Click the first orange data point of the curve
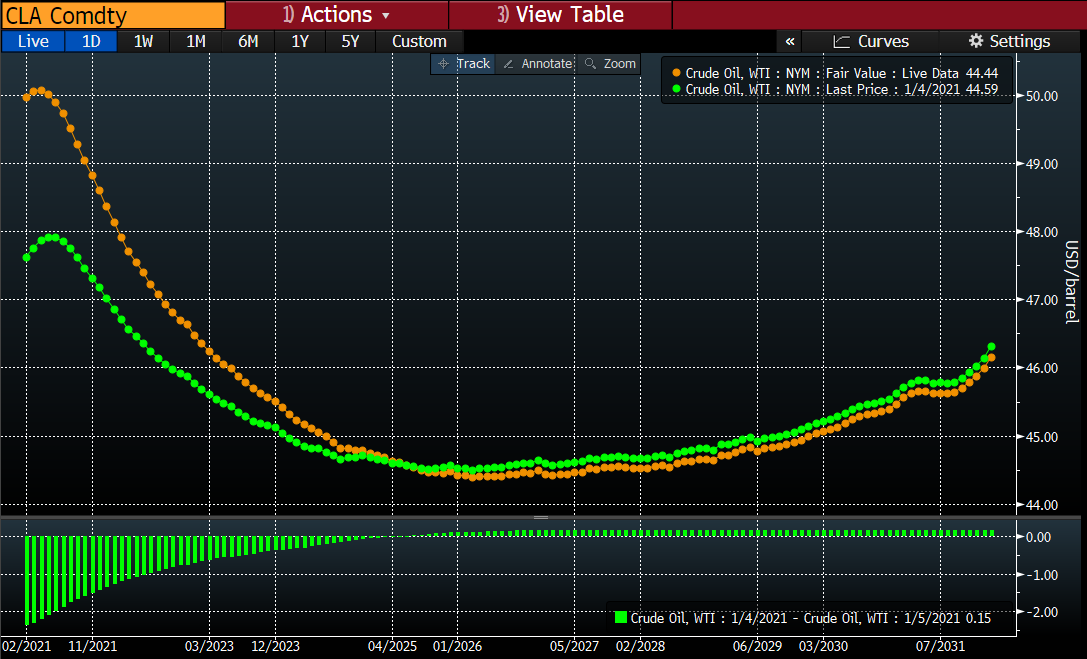 coord(27,98)
